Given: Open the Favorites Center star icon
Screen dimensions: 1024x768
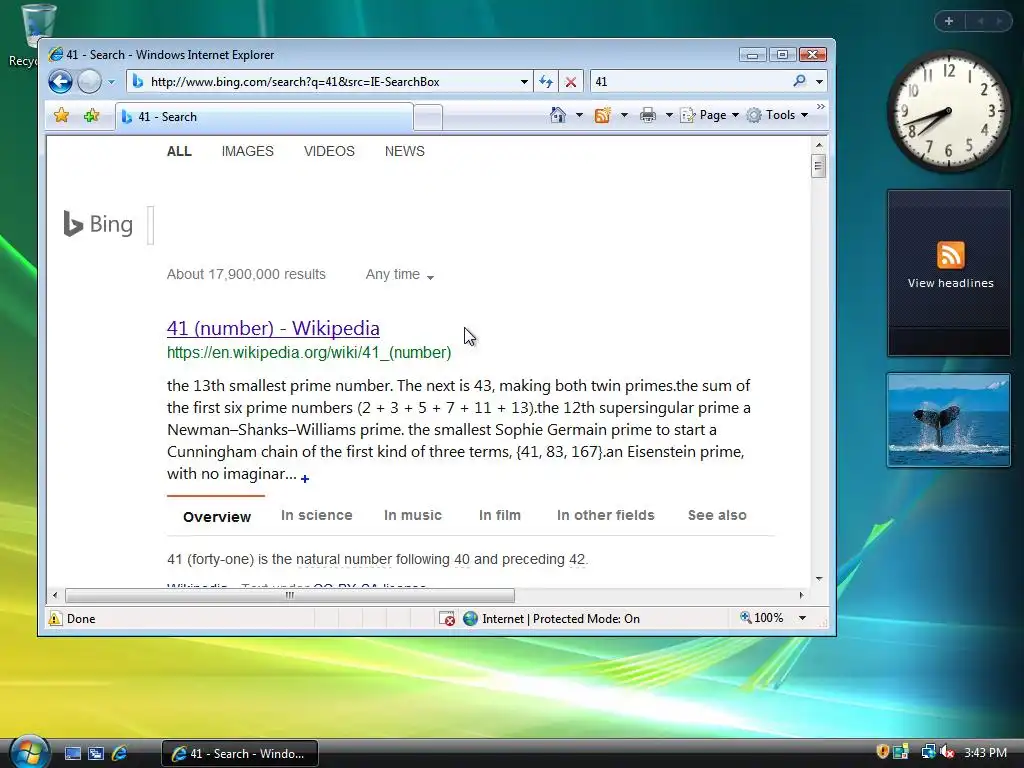Looking at the screenshot, I should coord(61,116).
